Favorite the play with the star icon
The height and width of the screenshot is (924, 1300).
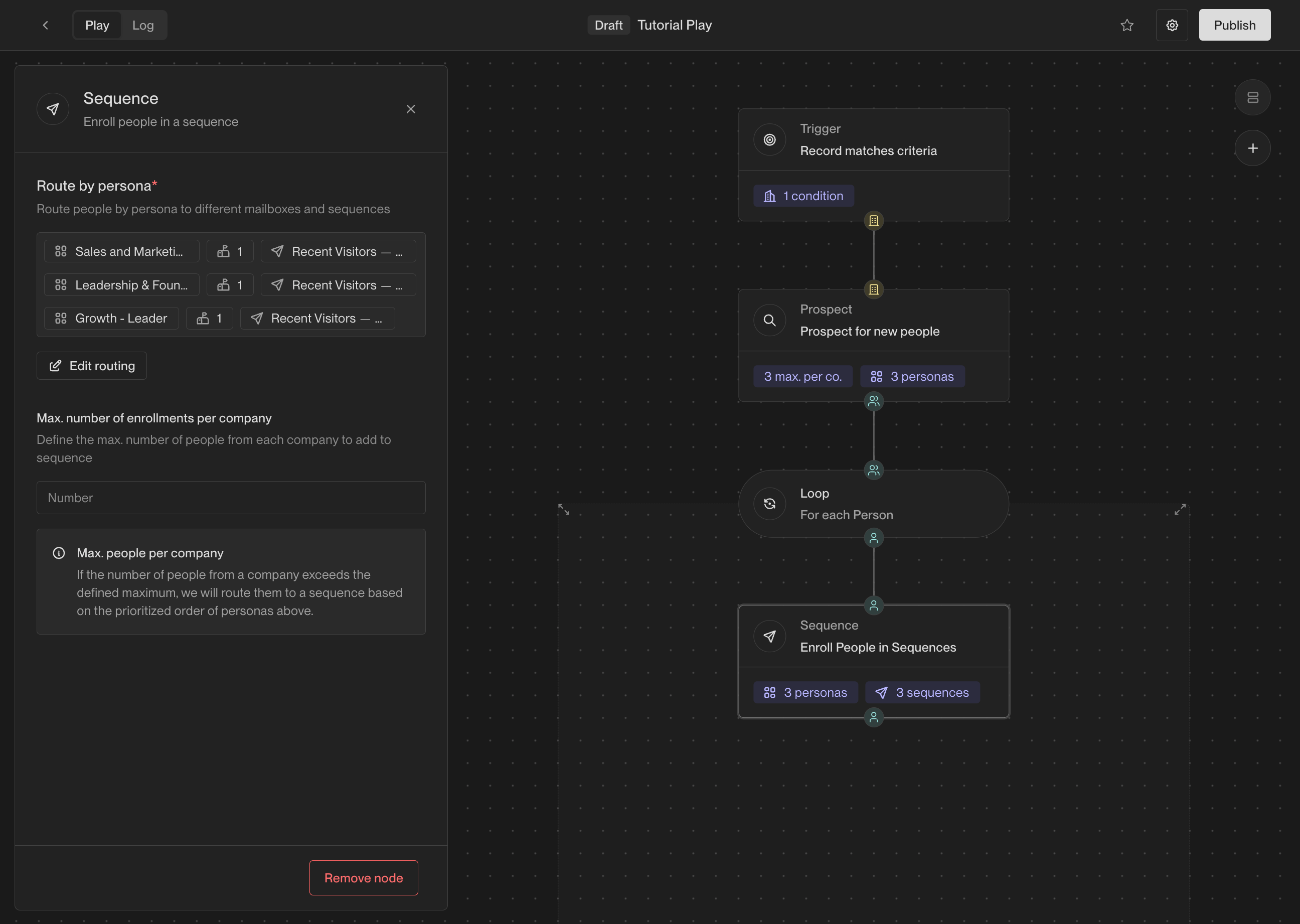point(1126,25)
